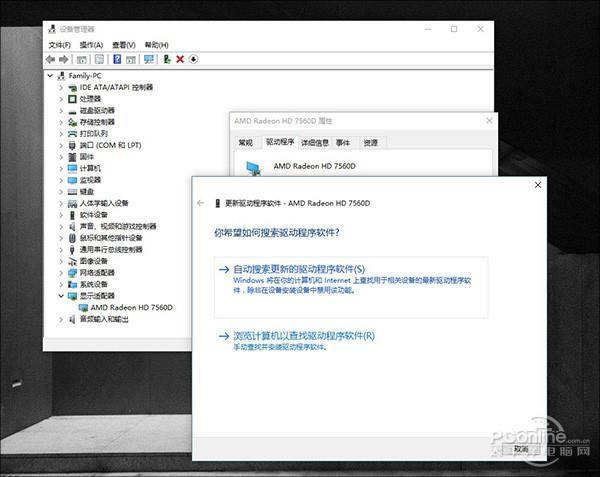Viewport: 600px width, 477px height.
Task: Open the 文件(F) menu
Action: pos(59,45)
